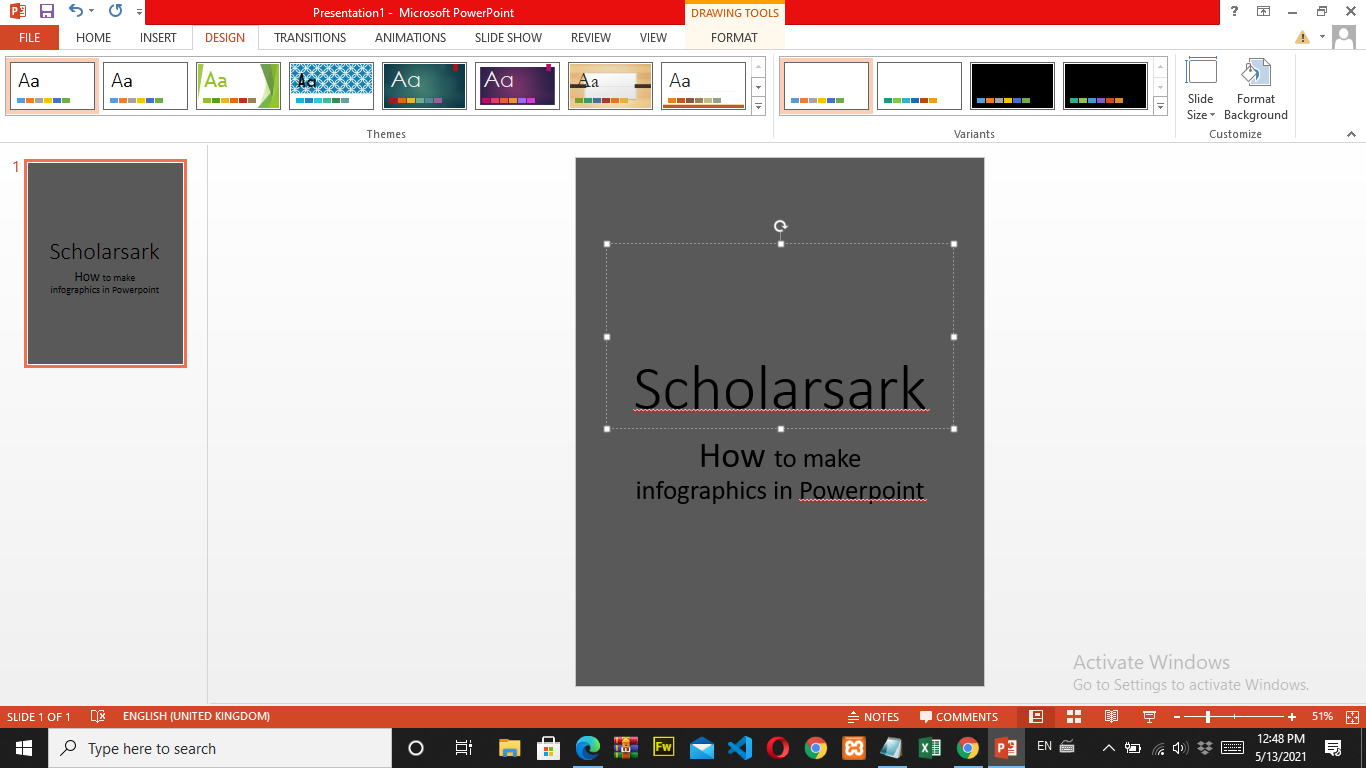The width and height of the screenshot is (1366, 768).
Task: Collapse the ribbon with the chevron
Action: [1351, 134]
